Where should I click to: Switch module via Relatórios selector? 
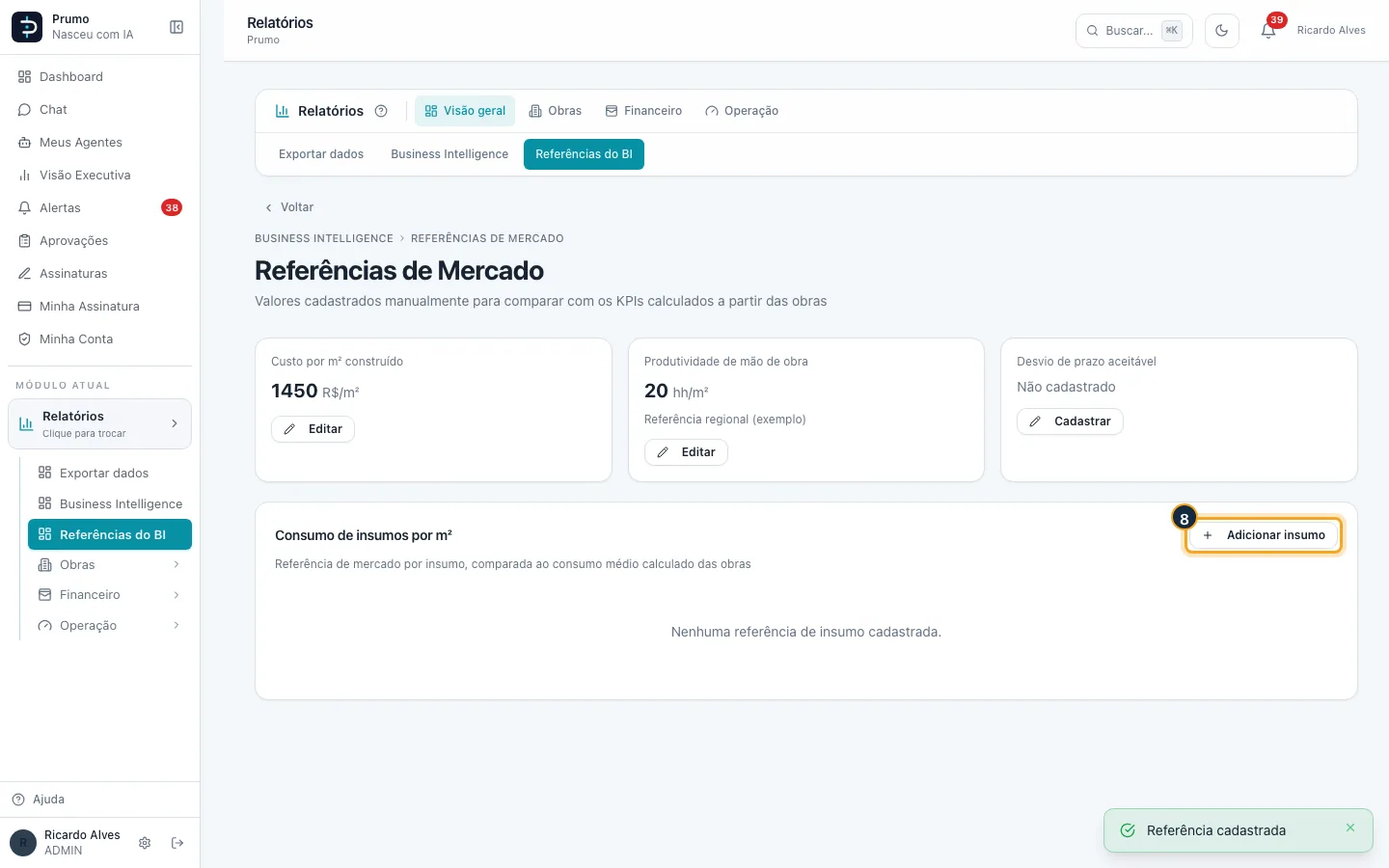[x=100, y=424]
